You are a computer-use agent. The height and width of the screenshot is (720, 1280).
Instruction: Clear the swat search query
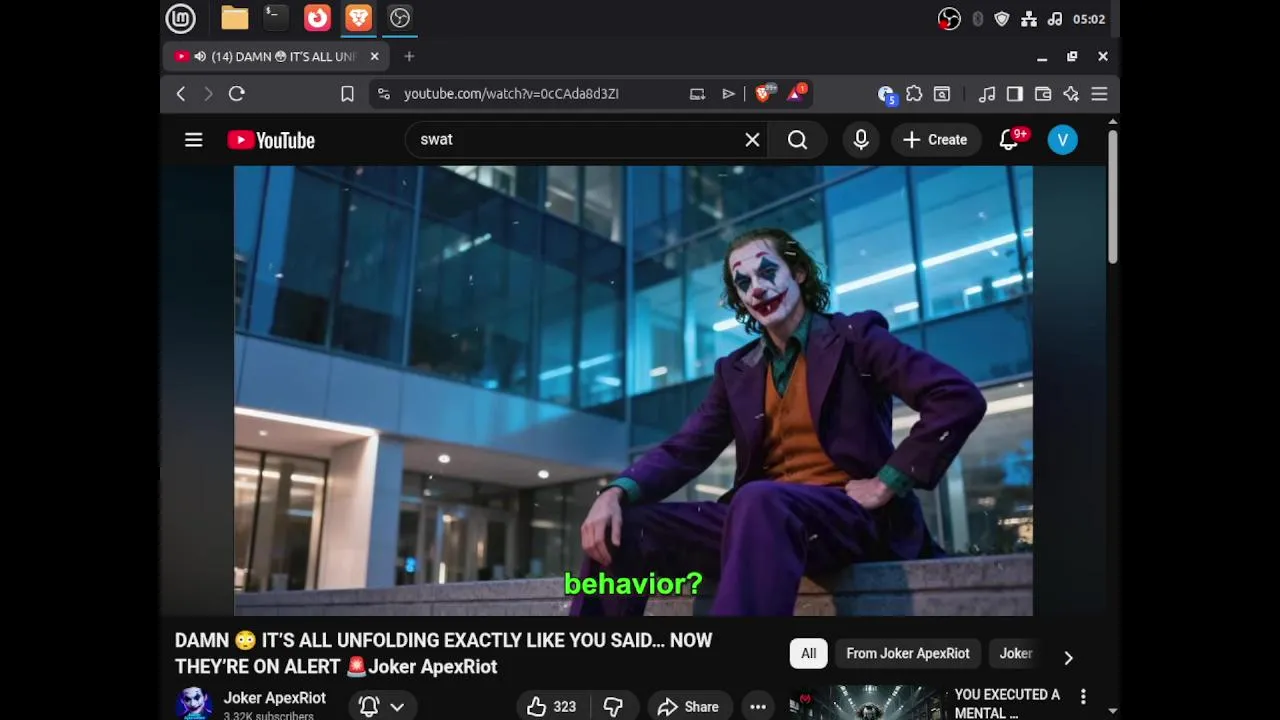click(x=752, y=140)
